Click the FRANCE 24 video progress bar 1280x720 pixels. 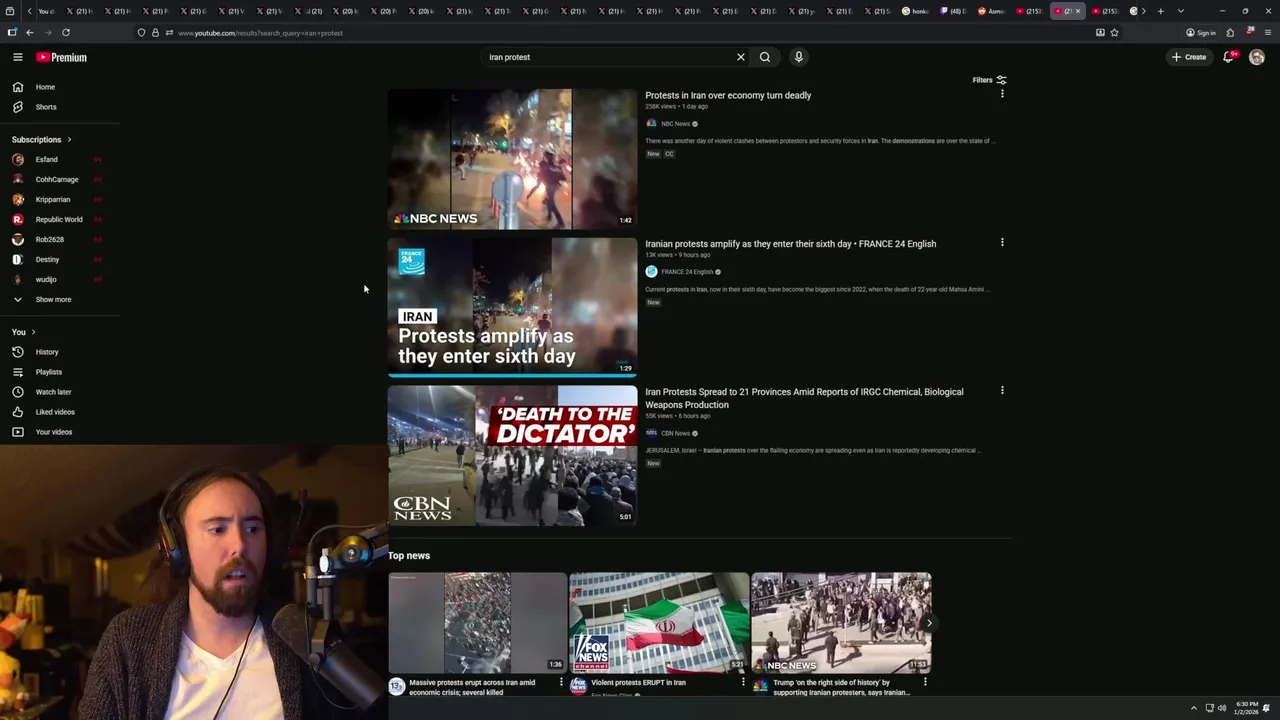coord(512,375)
